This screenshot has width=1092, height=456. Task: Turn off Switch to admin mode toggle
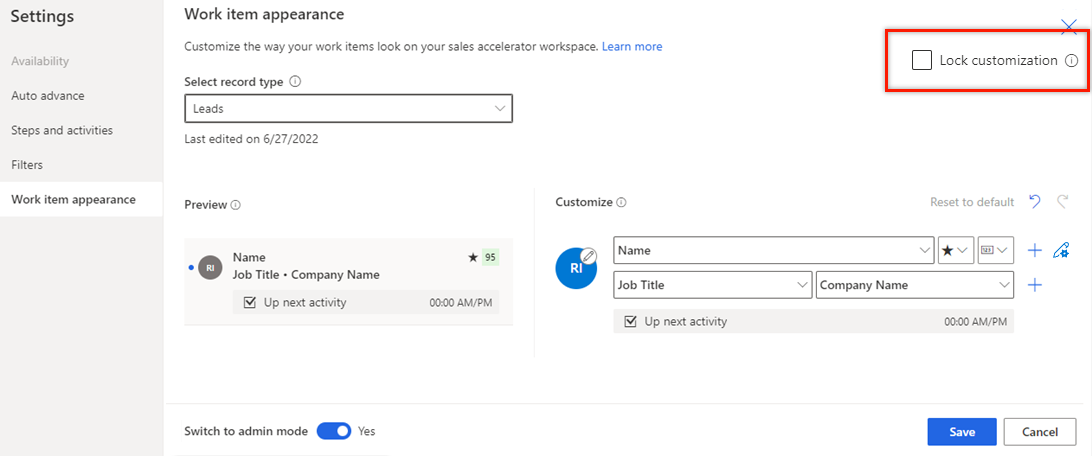tap(334, 431)
